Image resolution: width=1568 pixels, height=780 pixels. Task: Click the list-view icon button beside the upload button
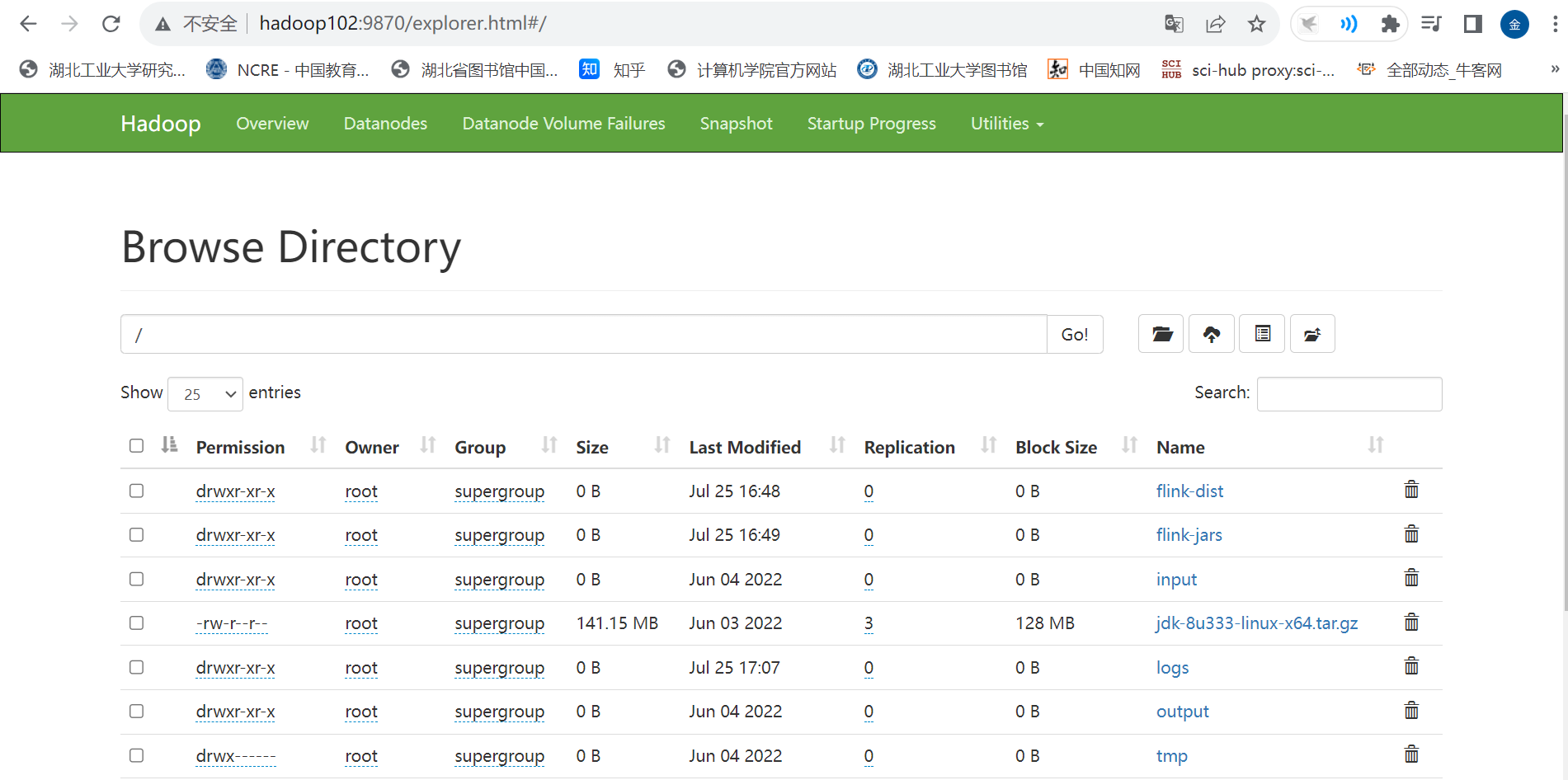pyautogui.click(x=1263, y=334)
